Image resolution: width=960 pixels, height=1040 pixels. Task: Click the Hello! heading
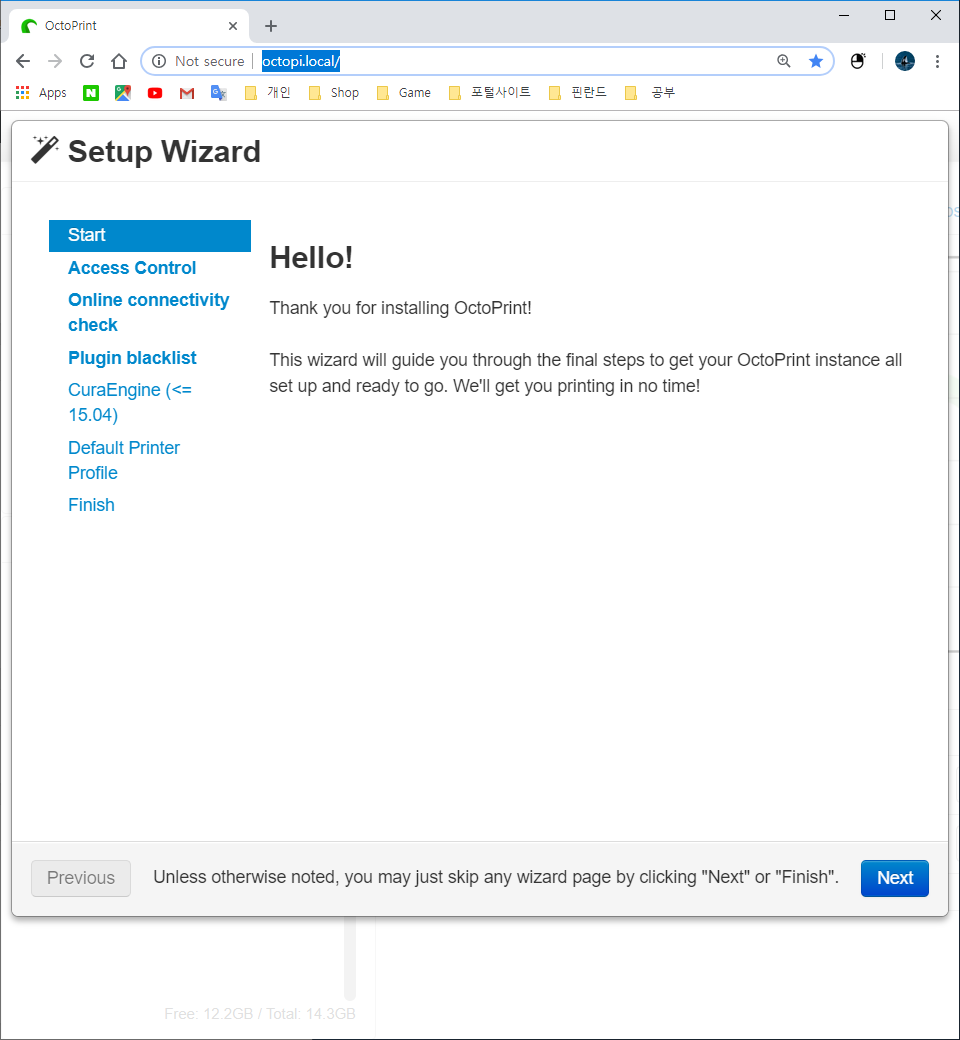(x=311, y=257)
